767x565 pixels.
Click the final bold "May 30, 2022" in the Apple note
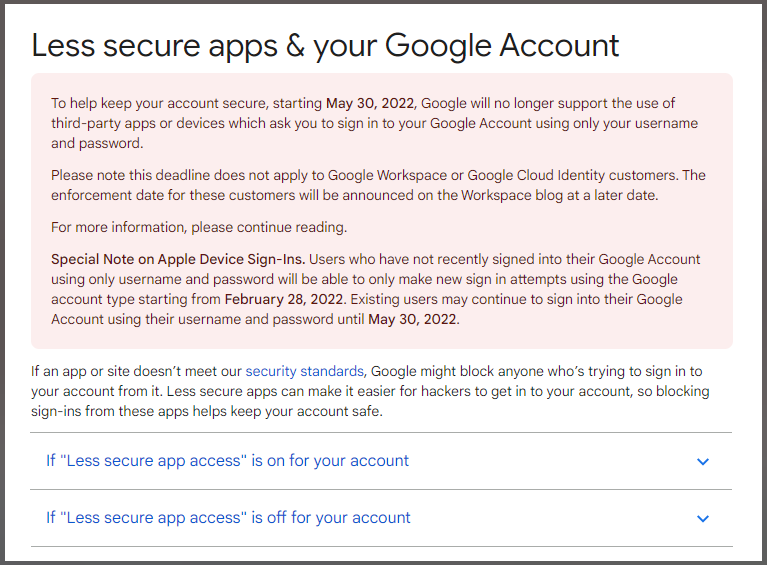point(413,319)
